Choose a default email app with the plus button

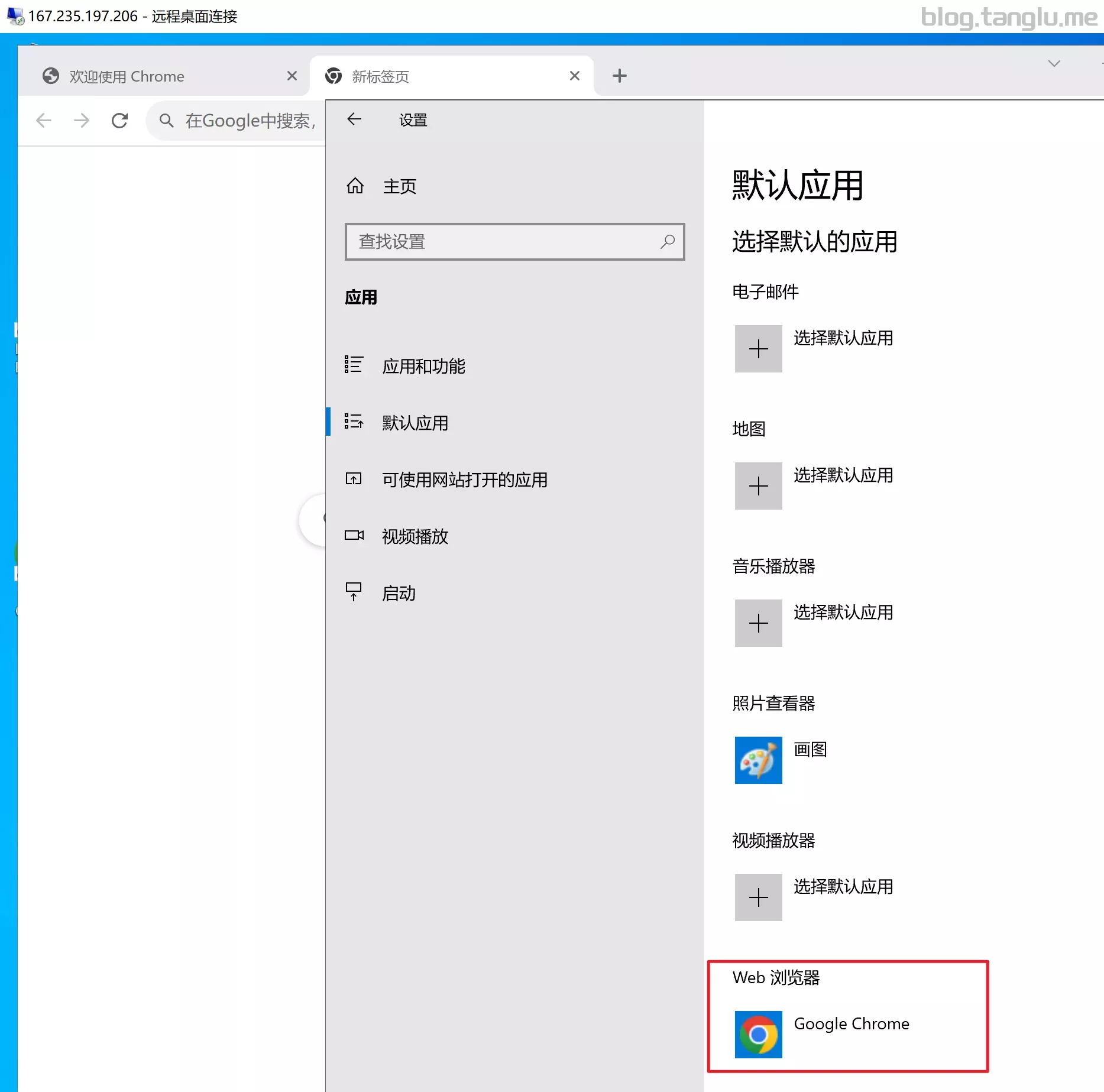[x=758, y=349]
